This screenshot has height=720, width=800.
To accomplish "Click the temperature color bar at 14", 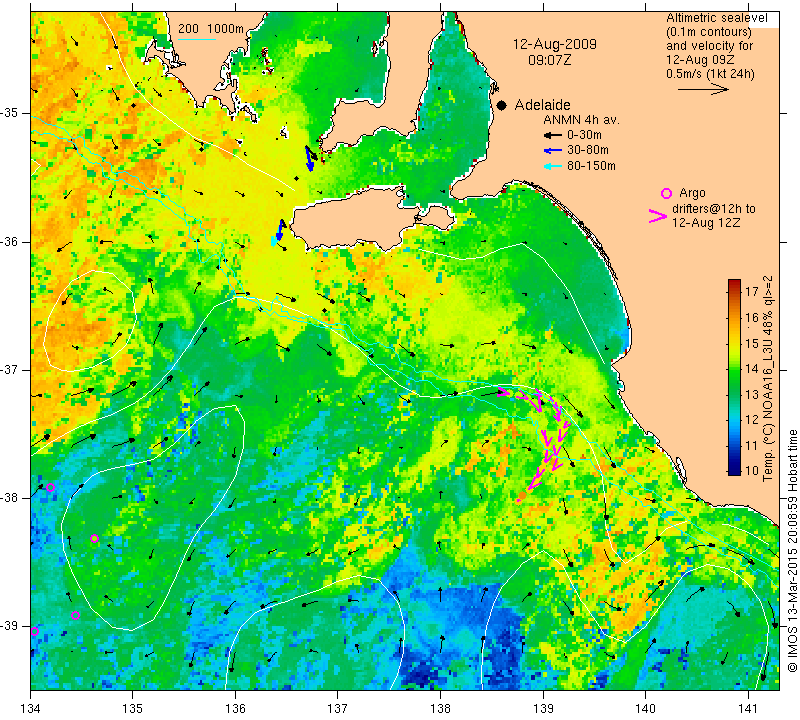I will click(x=734, y=369).
